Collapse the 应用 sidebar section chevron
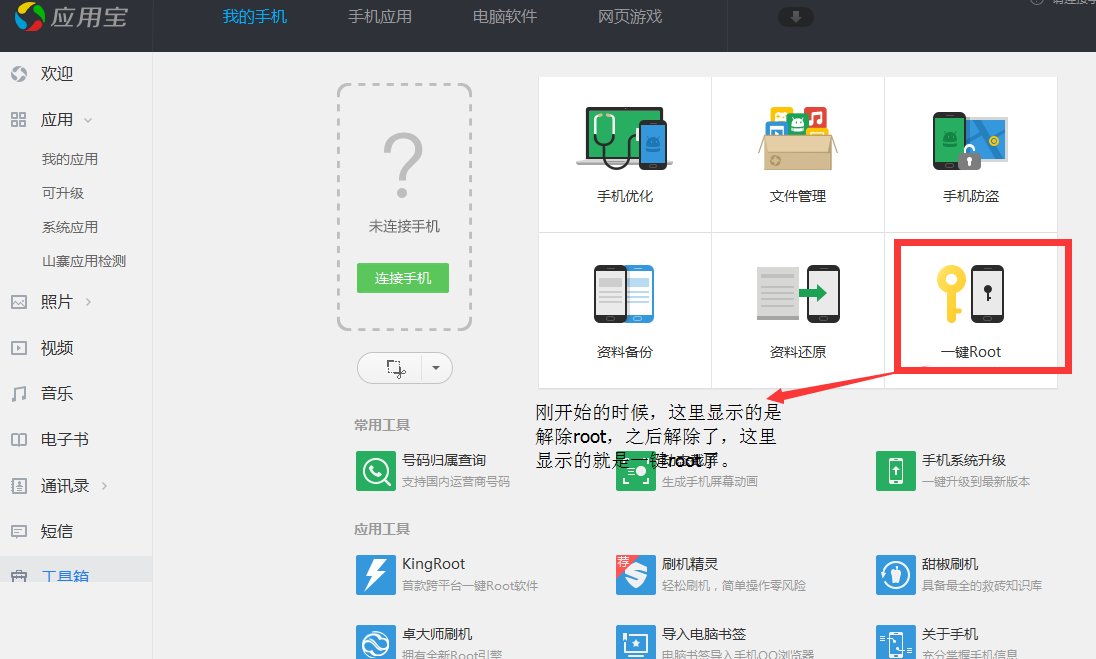 [x=88, y=120]
